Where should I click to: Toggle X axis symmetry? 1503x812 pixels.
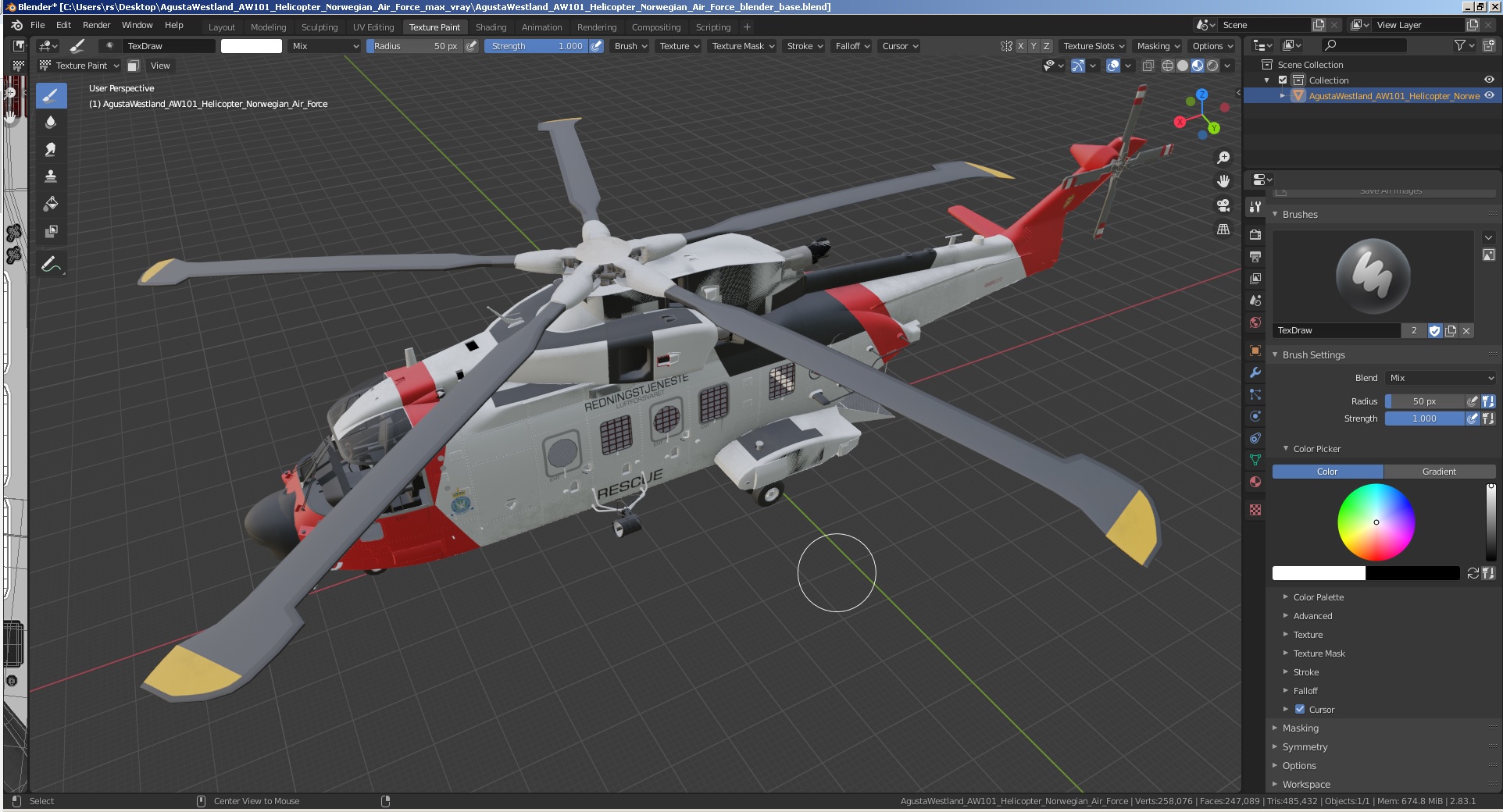1019,46
